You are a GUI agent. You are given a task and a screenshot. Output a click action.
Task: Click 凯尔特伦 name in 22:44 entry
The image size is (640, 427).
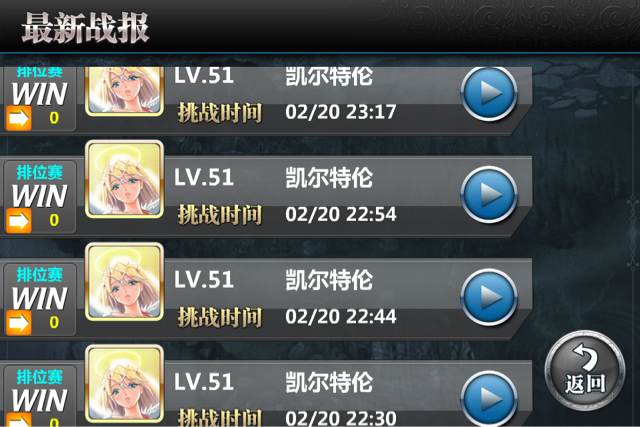coord(329,280)
